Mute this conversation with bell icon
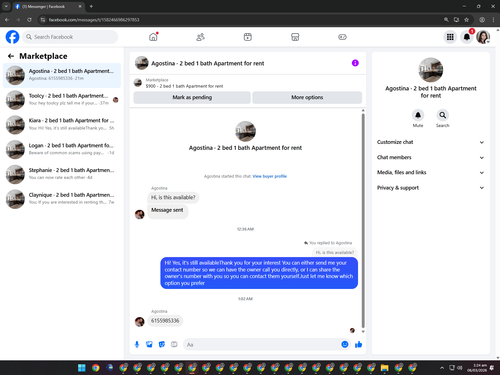500x375 pixels. [x=418, y=115]
